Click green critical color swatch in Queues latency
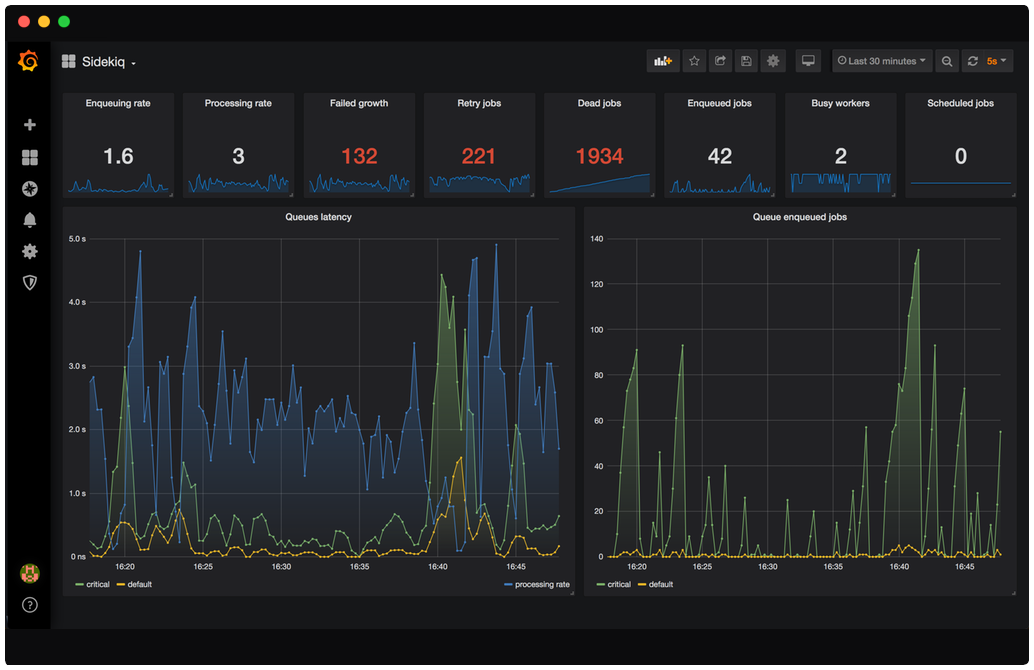The image size is (1034, 670). [79, 584]
